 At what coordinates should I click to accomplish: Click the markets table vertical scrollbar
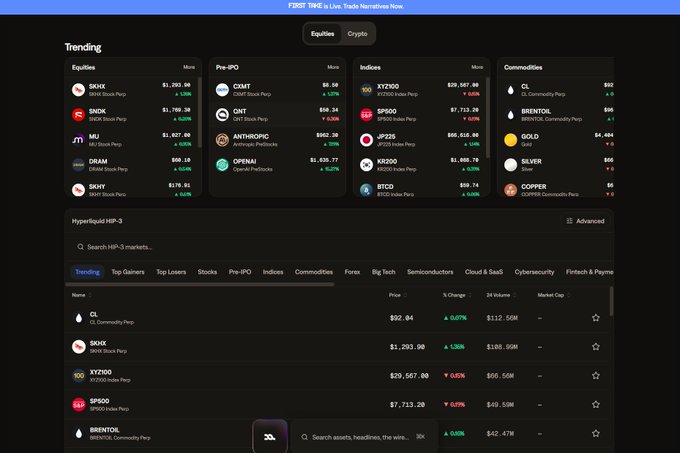coord(611,301)
